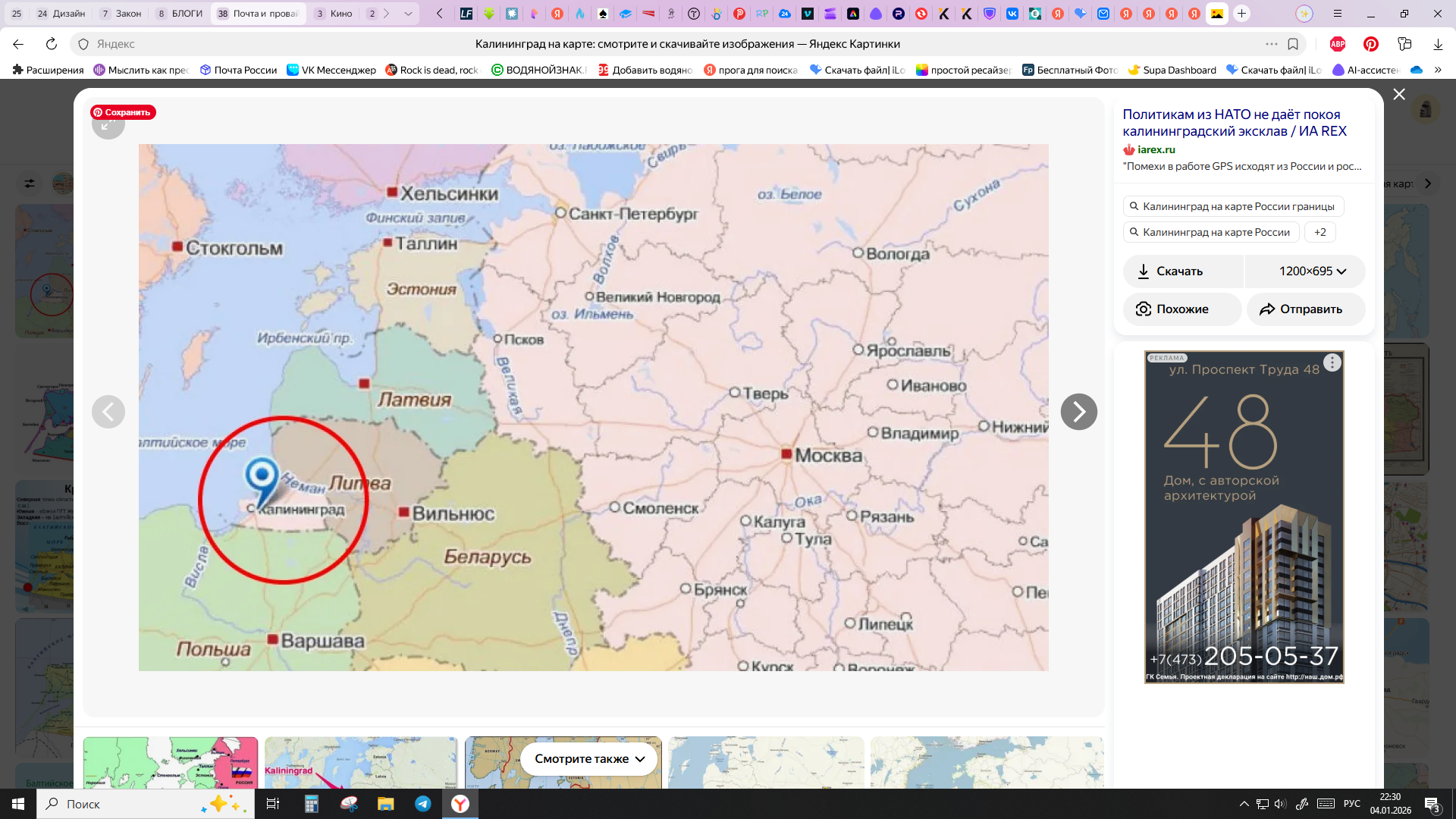The height and width of the screenshot is (819, 1456).
Task: Open ad options three-dot menu
Action: click(x=1332, y=362)
